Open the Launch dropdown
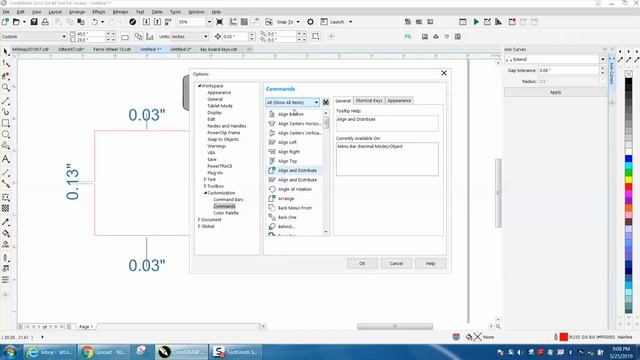Screen dimensions: 640x360 351,22
